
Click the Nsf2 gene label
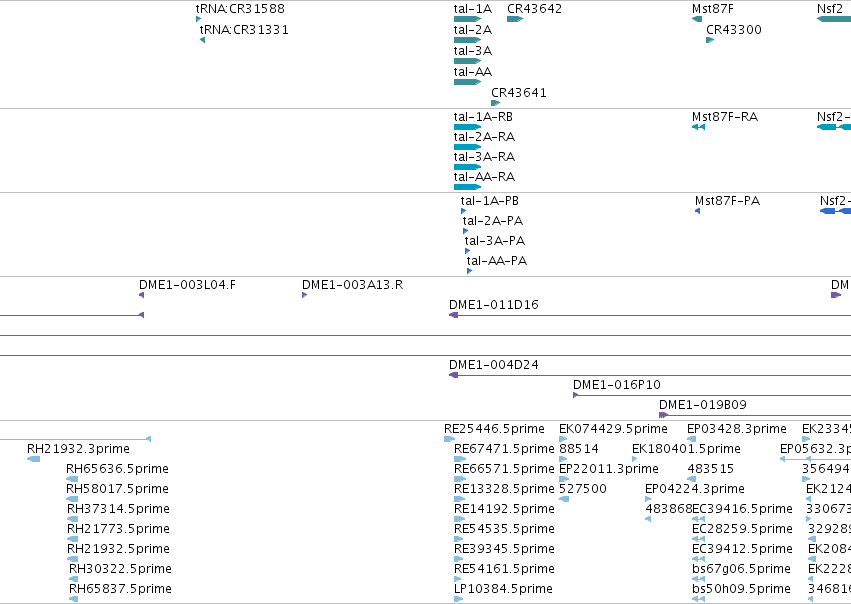tap(830, 9)
